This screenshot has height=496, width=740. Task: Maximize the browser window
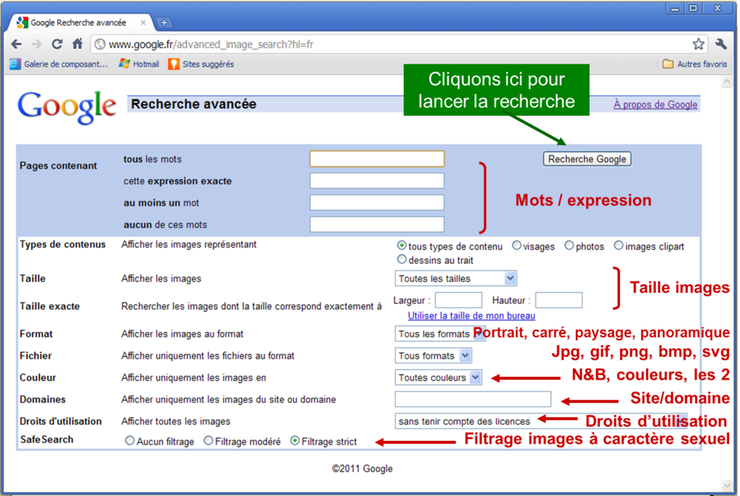(693, 8)
